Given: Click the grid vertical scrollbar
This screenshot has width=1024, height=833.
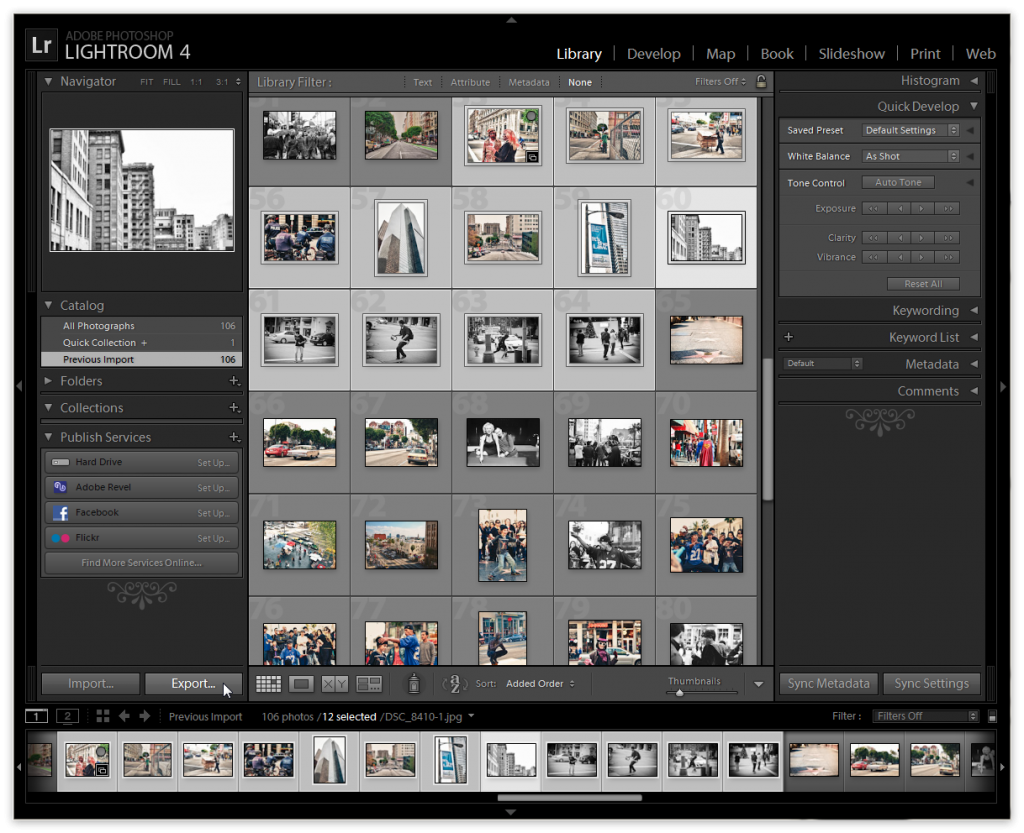Looking at the screenshot, I should 767,428.
